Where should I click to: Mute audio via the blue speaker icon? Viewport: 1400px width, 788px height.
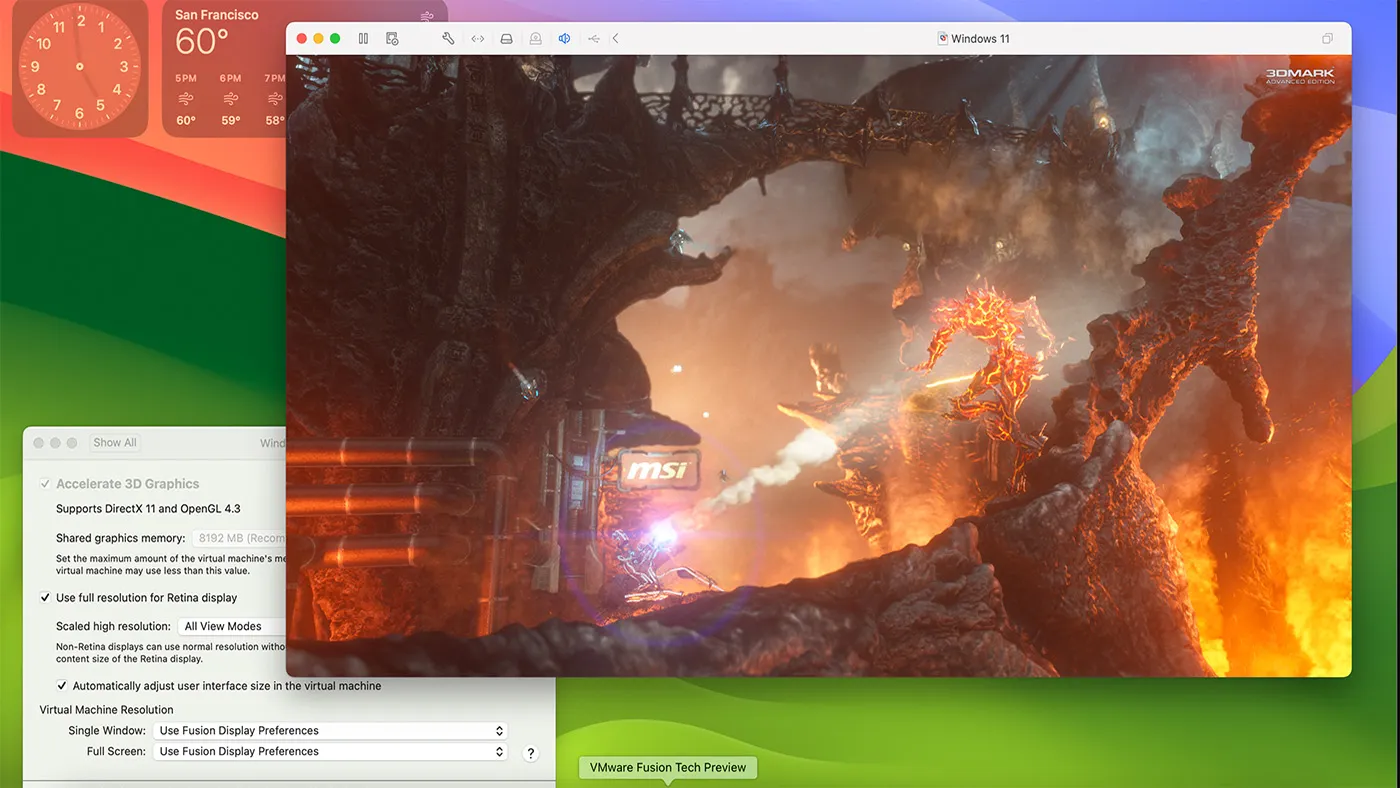pos(564,38)
